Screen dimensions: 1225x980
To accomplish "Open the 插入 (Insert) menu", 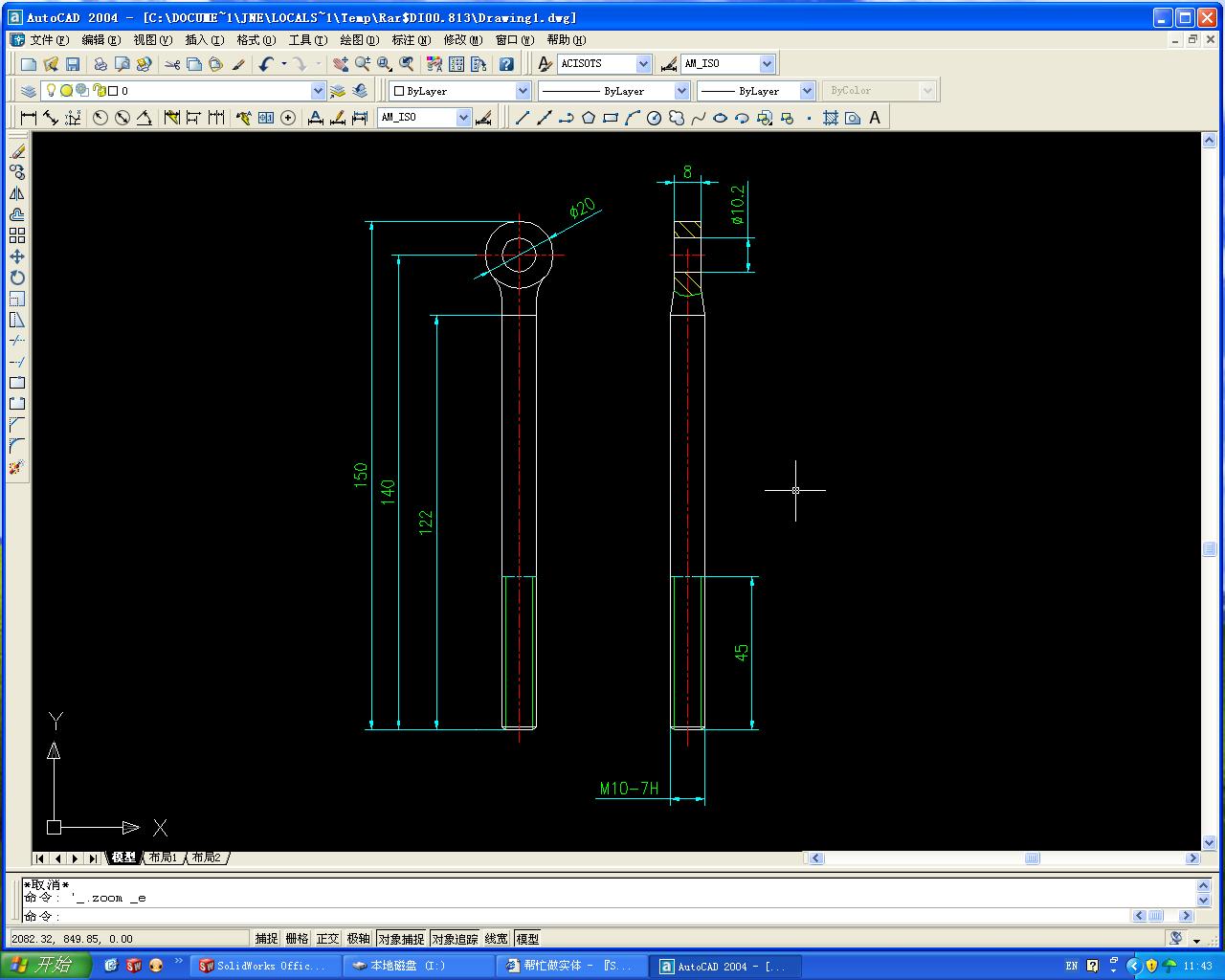I will [x=204, y=40].
